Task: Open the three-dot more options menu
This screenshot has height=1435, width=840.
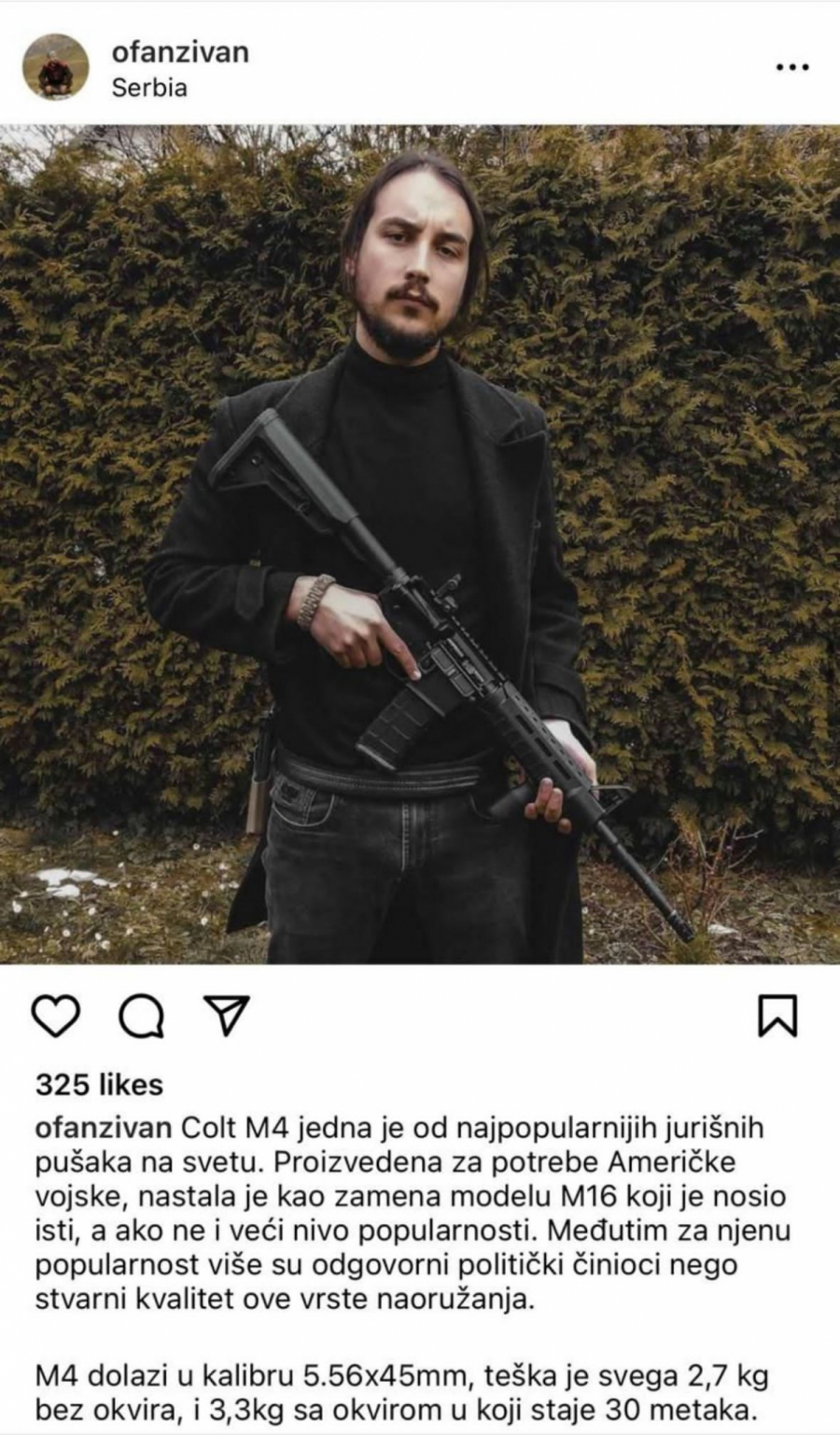Action: pos(792,67)
